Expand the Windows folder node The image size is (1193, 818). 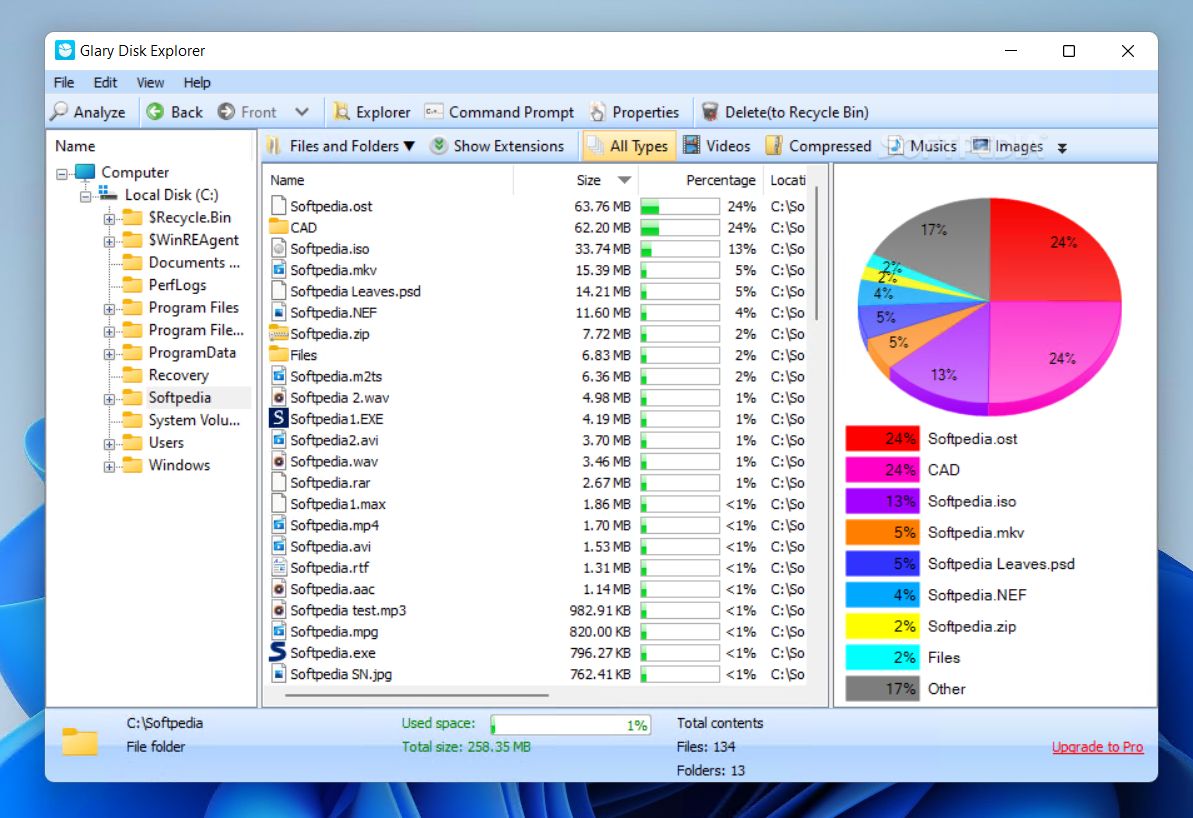coord(109,467)
